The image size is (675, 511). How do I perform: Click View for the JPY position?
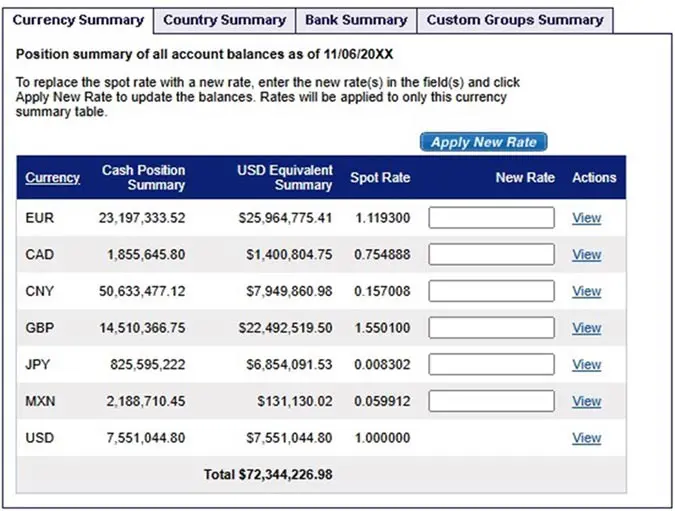tap(586, 365)
